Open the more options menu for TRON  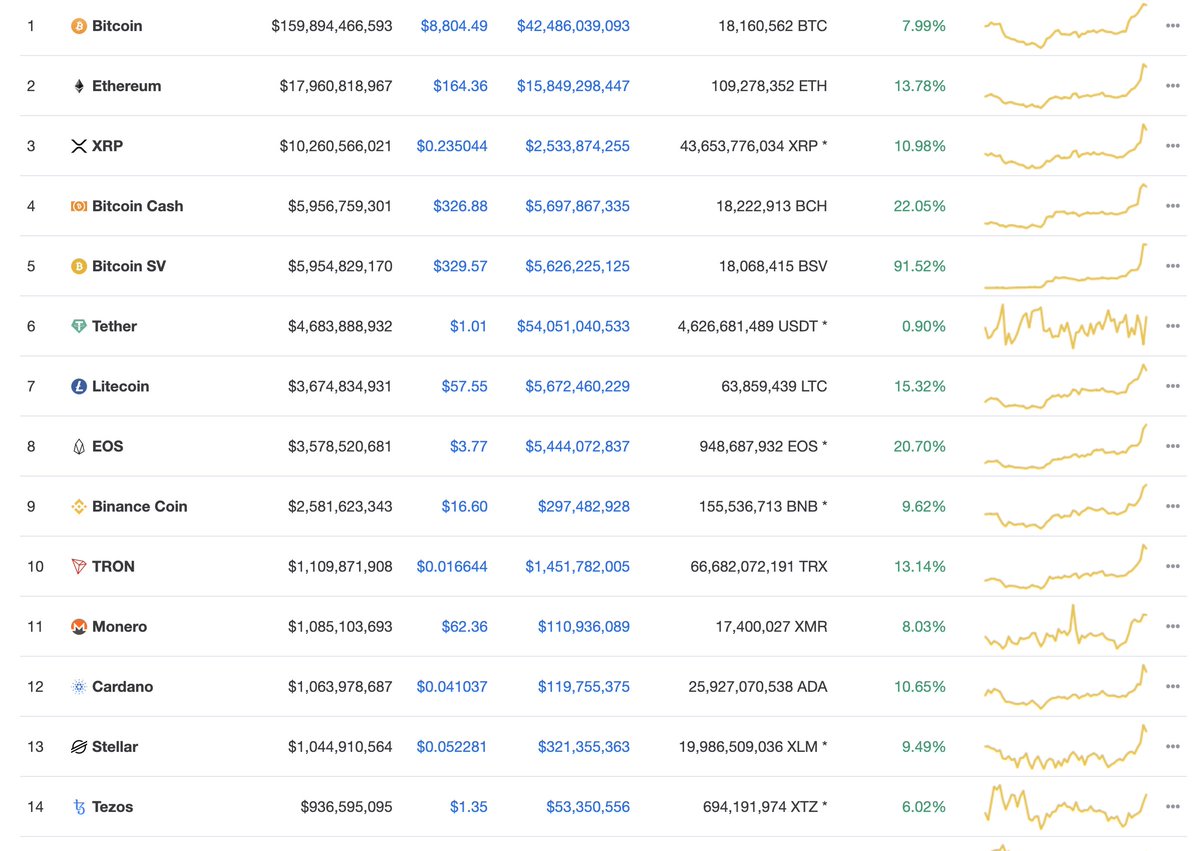coord(1173,566)
